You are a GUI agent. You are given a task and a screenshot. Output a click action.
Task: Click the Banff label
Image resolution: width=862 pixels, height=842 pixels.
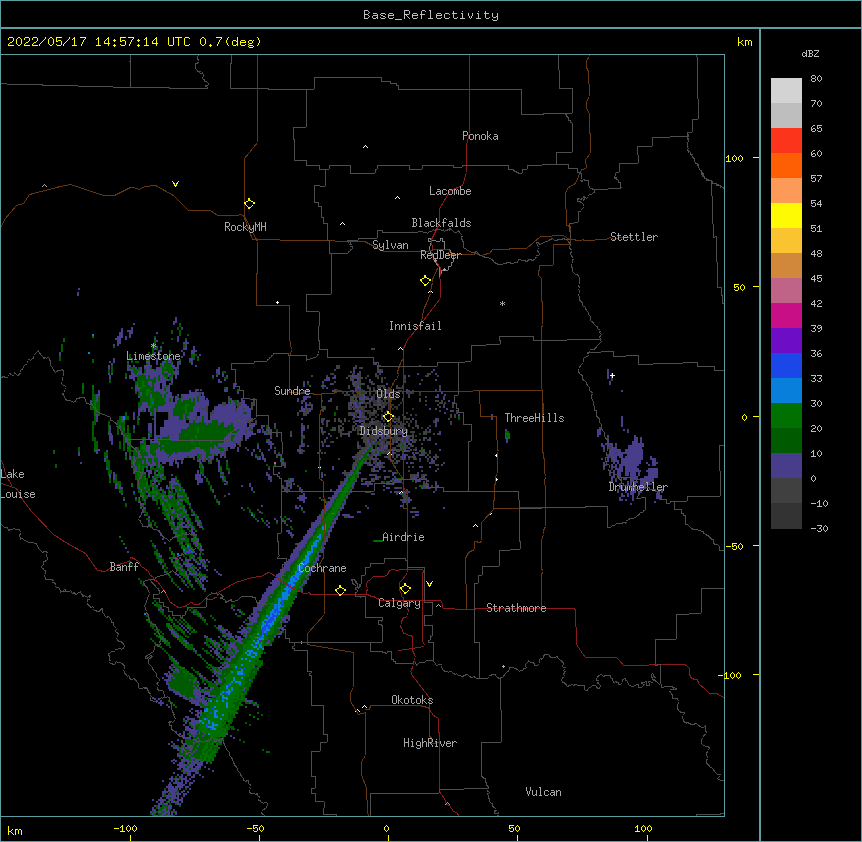124,567
